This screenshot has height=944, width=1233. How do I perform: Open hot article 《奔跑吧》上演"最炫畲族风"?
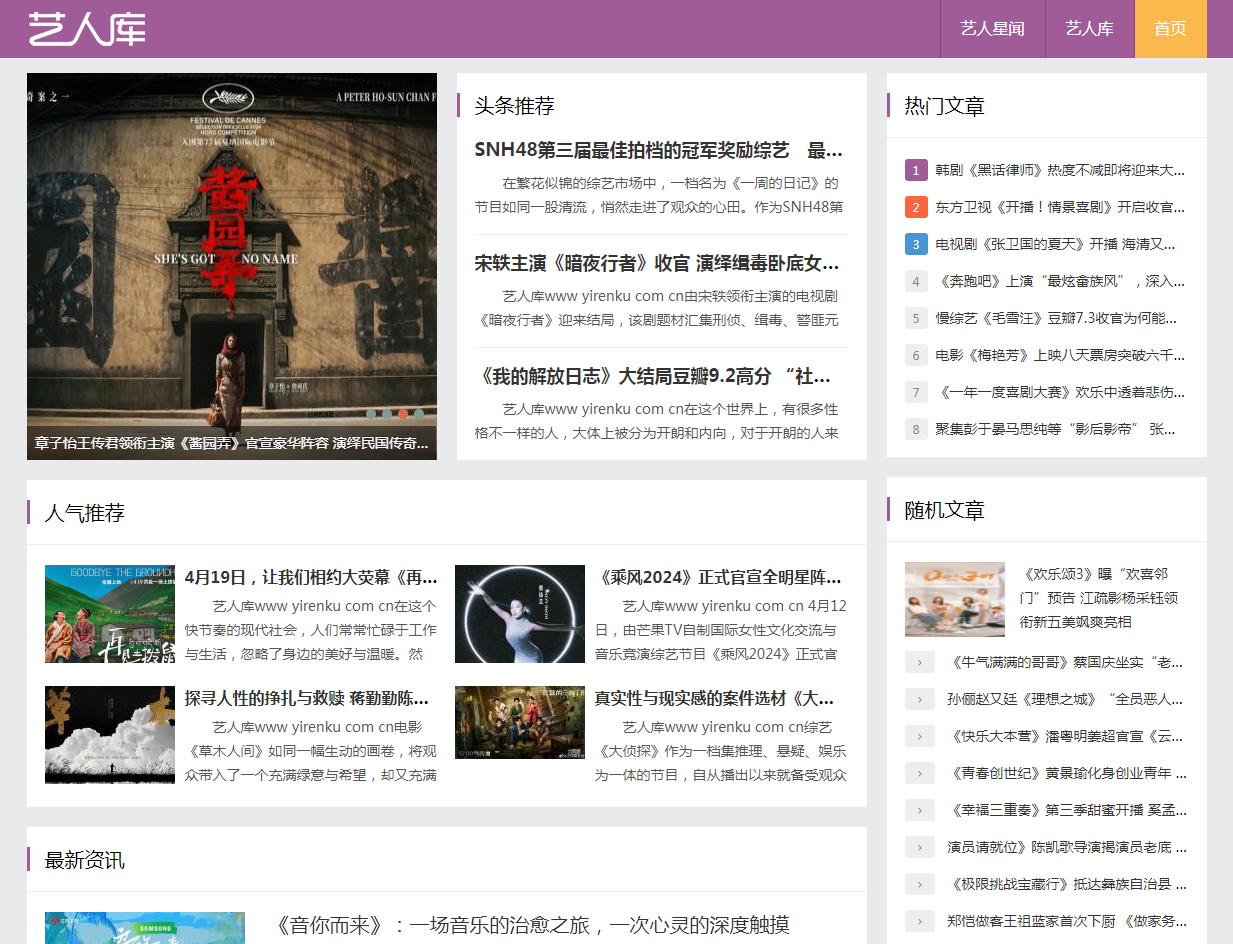[1060, 281]
